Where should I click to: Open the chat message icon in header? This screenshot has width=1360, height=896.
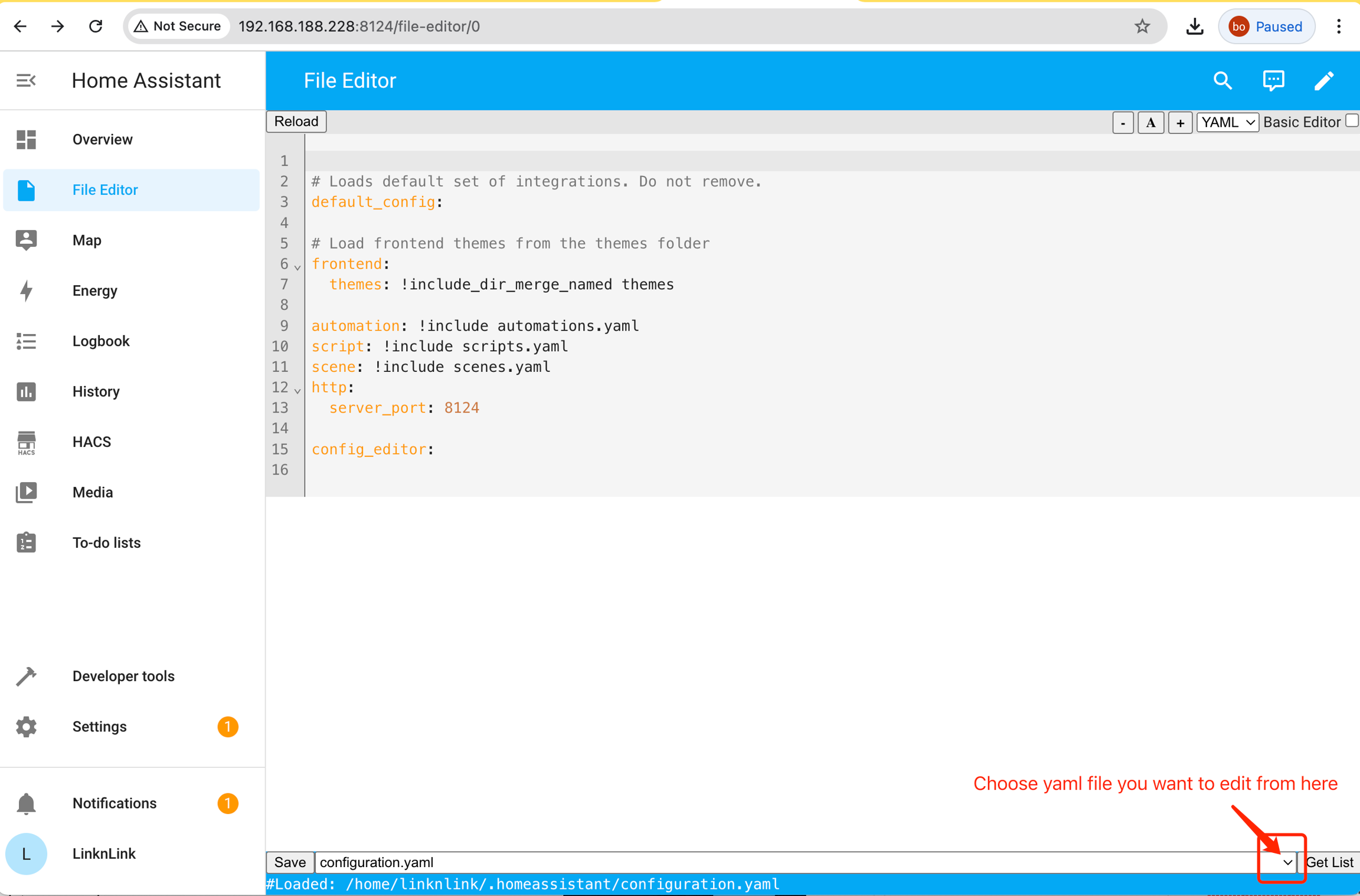(1273, 80)
